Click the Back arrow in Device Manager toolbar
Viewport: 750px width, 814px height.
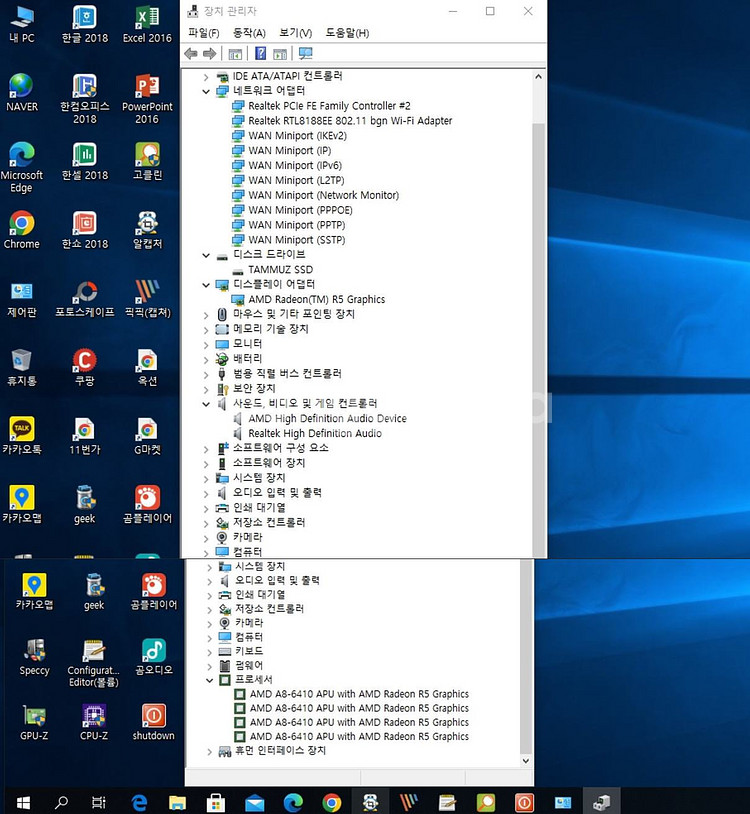click(x=191, y=53)
